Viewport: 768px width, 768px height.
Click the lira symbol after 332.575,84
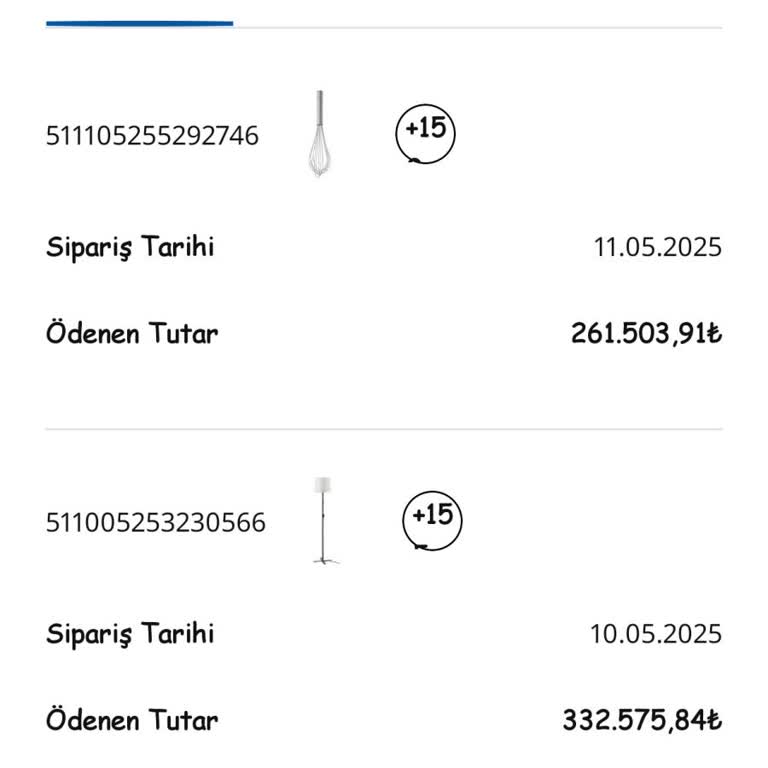(713, 720)
